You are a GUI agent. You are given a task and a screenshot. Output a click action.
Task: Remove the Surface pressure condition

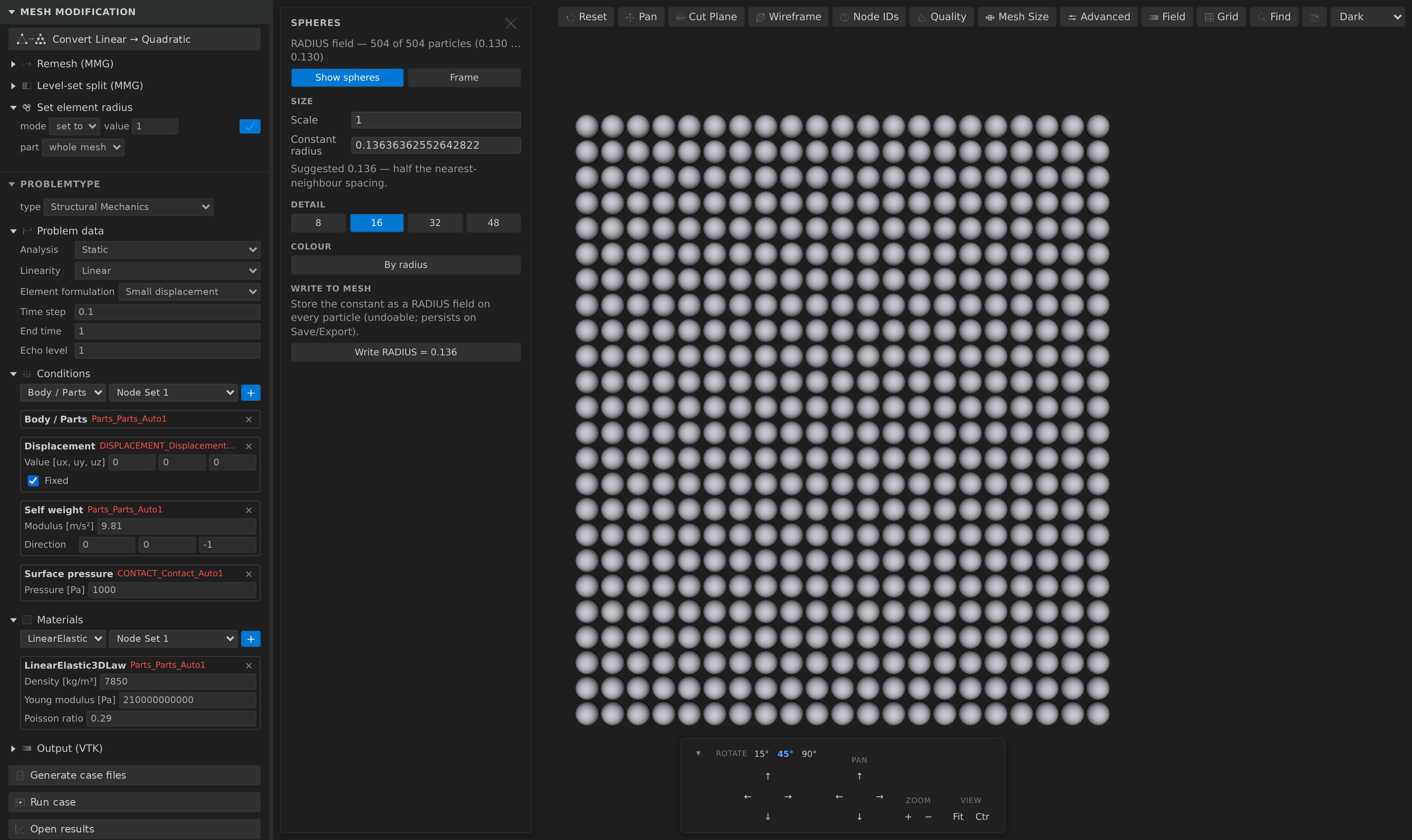click(x=249, y=575)
